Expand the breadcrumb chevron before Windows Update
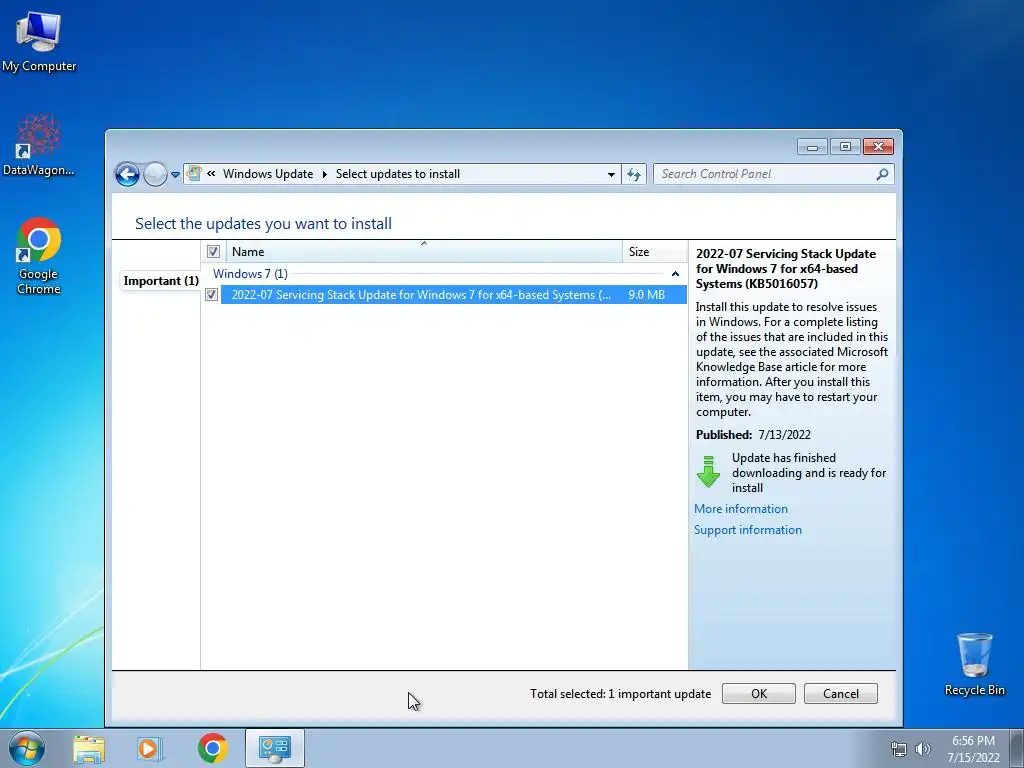Screen dimensions: 1024x768 pos(211,174)
